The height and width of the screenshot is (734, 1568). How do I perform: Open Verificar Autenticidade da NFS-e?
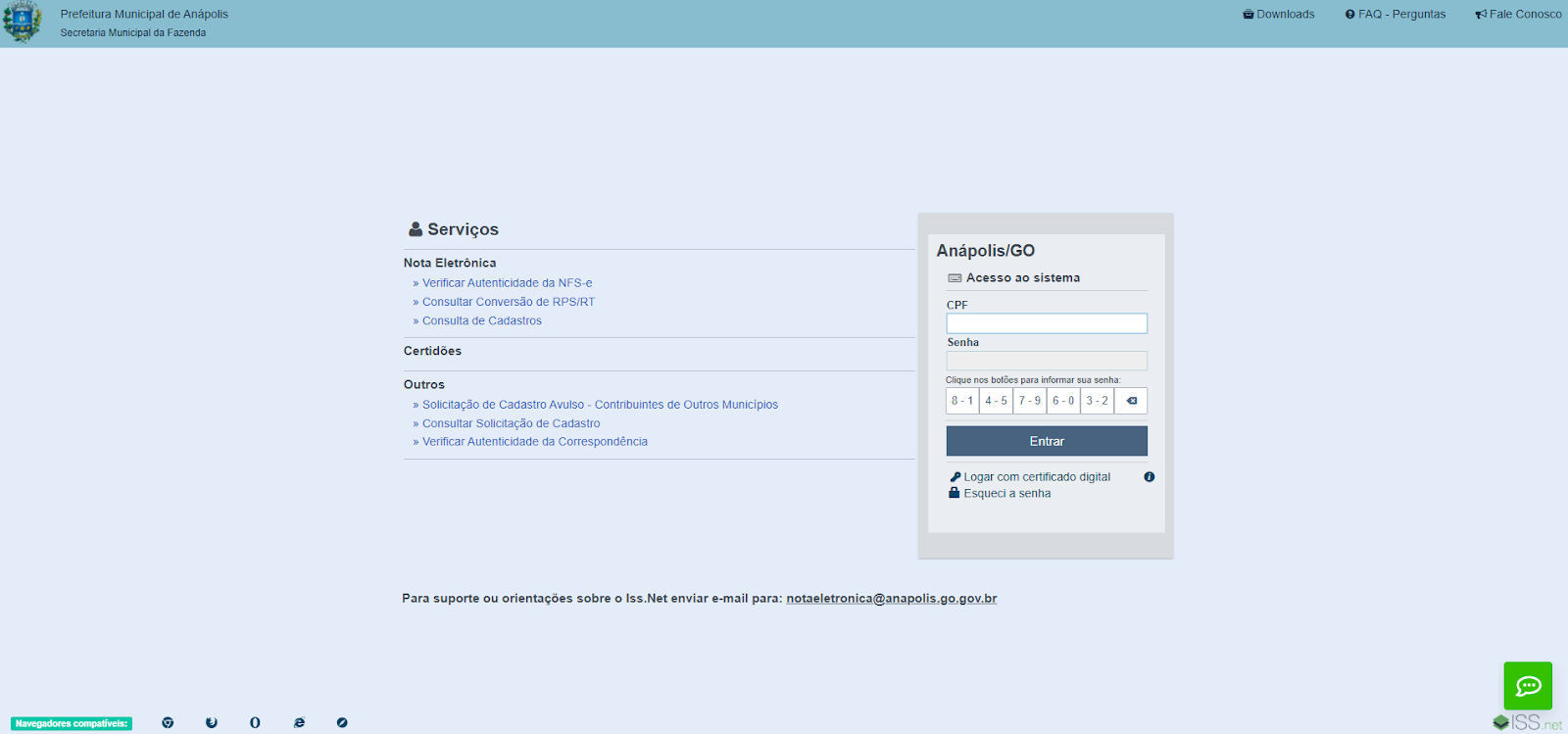click(x=508, y=283)
